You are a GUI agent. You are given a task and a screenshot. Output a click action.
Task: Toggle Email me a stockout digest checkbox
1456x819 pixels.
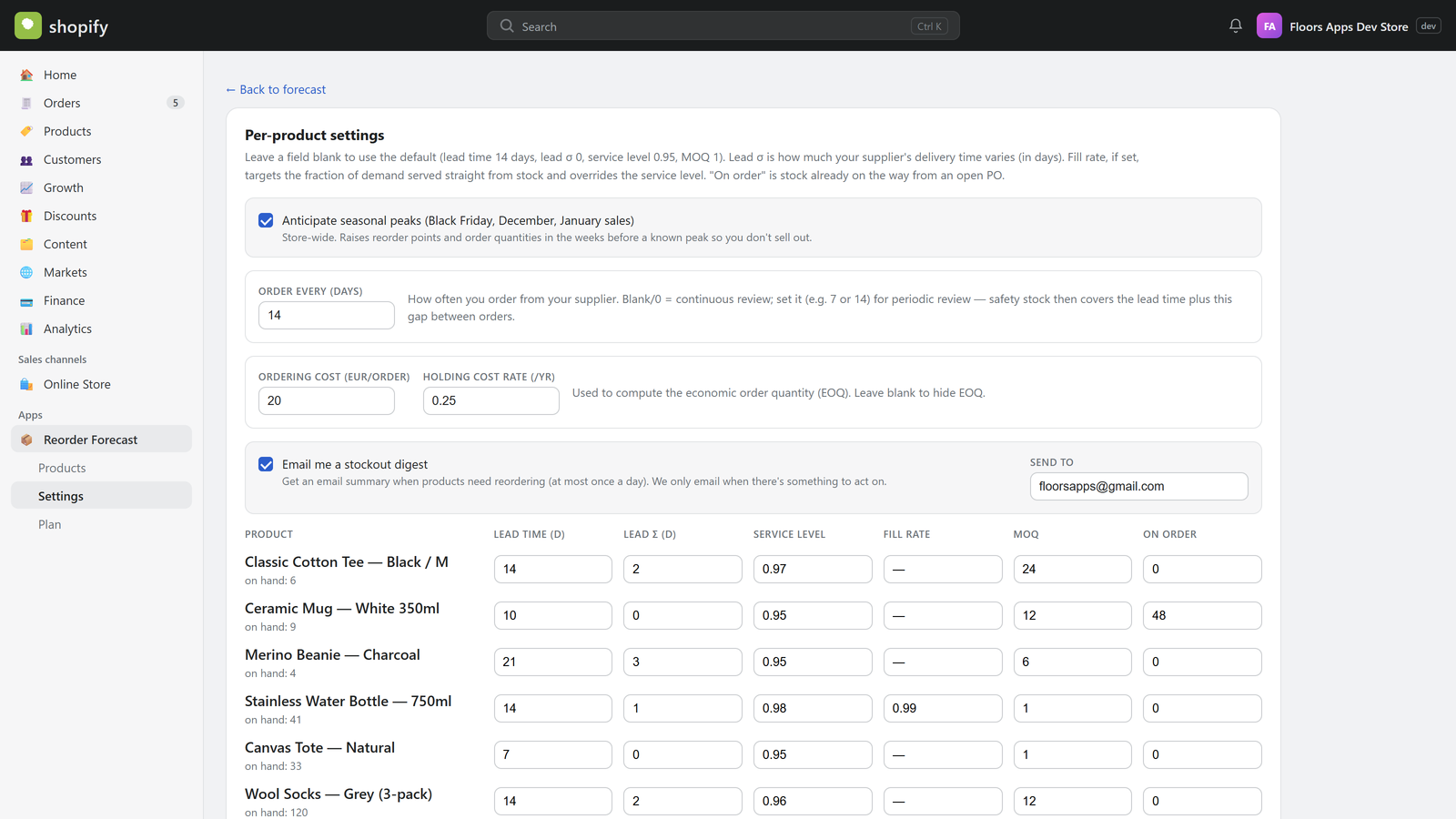click(x=266, y=464)
